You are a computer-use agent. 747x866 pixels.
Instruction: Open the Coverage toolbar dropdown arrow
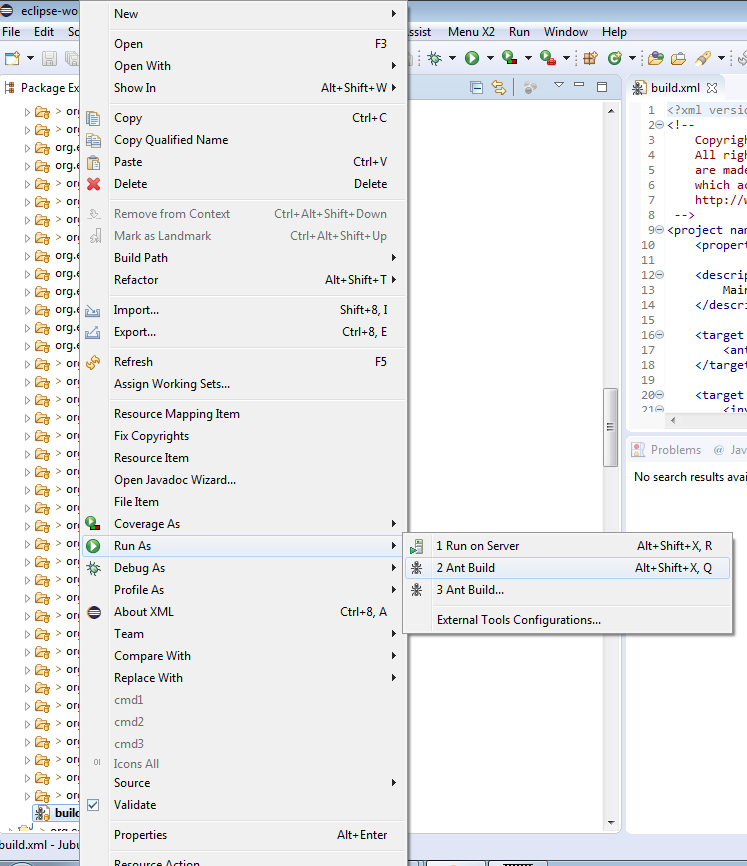(x=528, y=58)
